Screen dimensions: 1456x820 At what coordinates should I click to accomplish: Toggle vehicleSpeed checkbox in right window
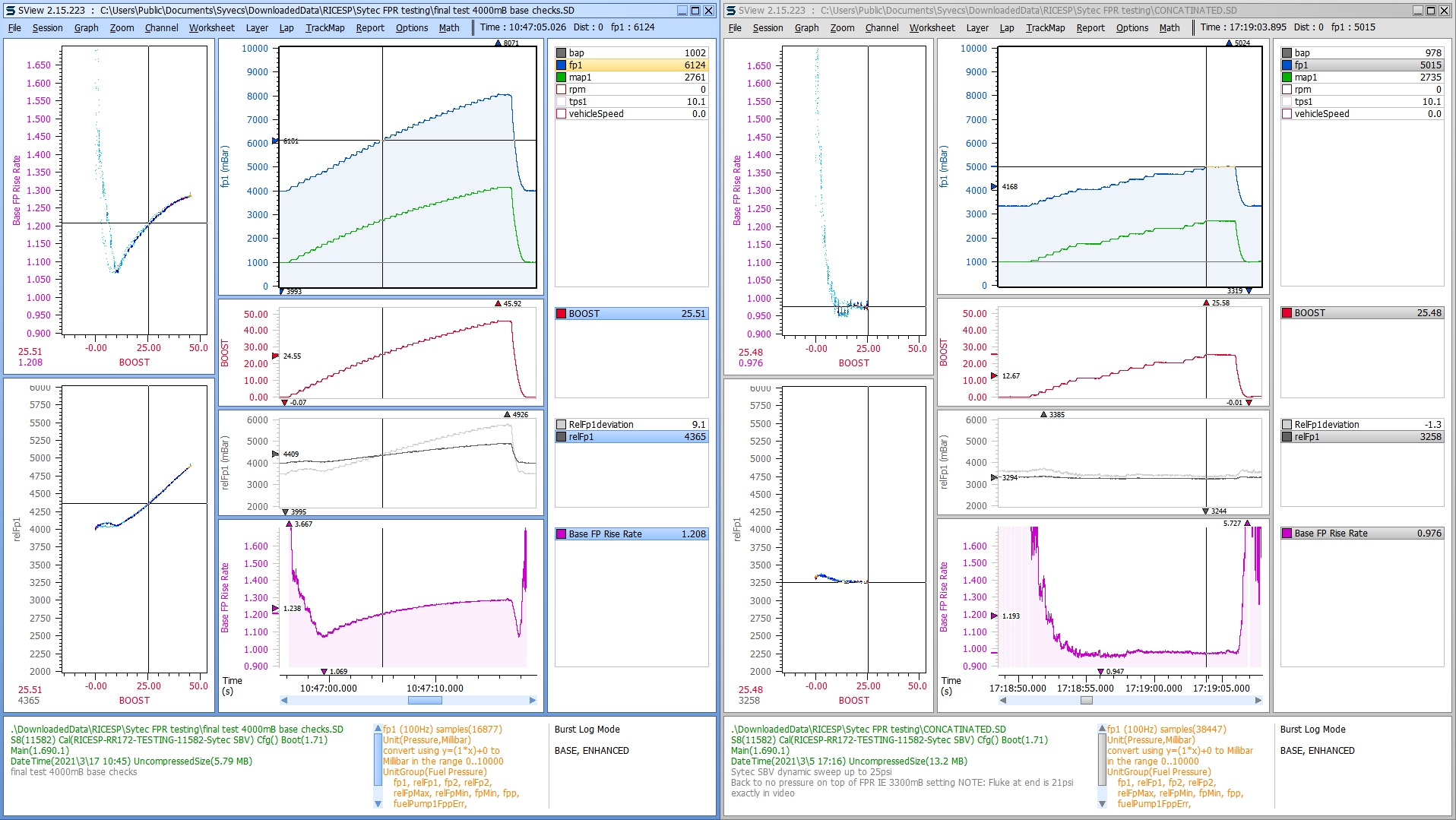pyautogui.click(x=1287, y=114)
